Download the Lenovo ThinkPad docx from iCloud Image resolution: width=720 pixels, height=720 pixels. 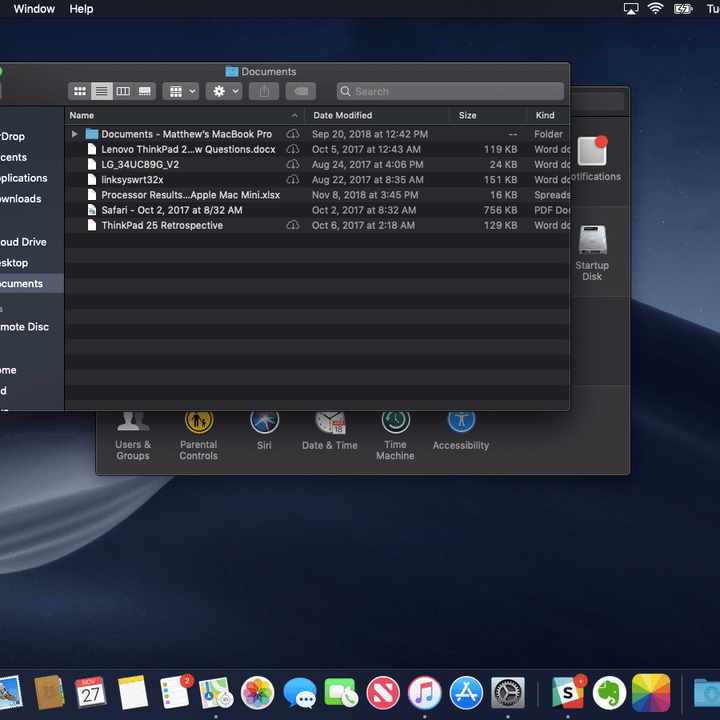coord(292,149)
